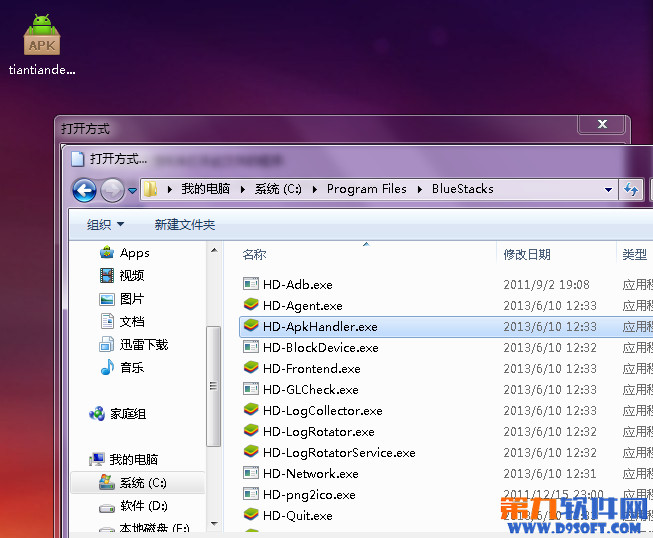
Task: Sort by 名称 column header
Action: click(x=254, y=254)
